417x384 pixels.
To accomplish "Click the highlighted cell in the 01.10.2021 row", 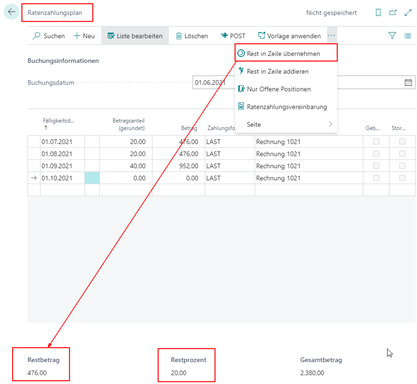I will coord(92,178).
